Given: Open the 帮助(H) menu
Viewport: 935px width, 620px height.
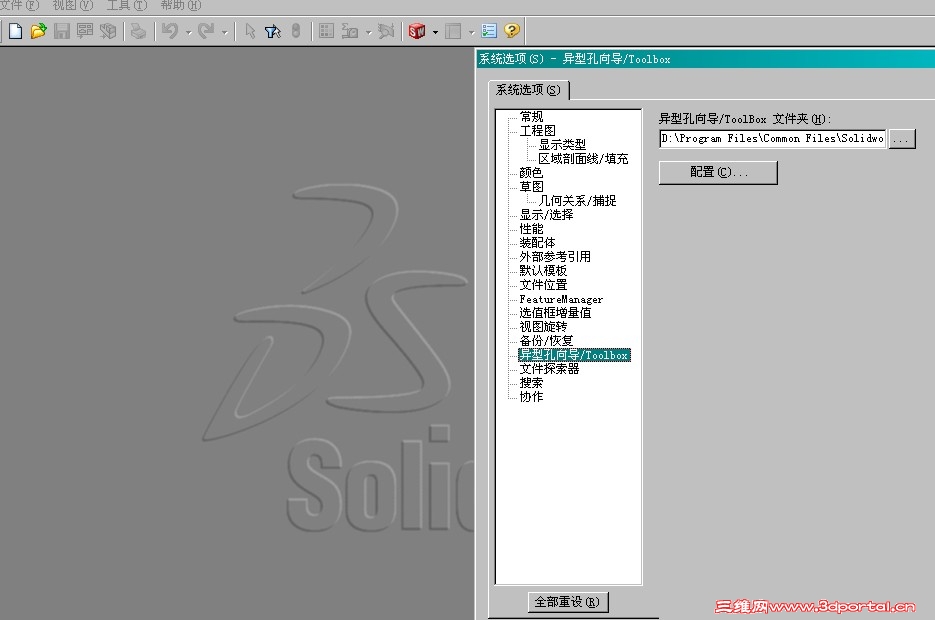Looking at the screenshot, I should (x=181, y=5).
